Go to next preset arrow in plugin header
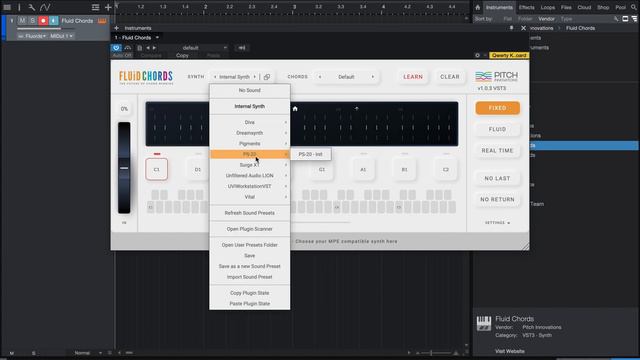Viewport: 640px width, 360px height. point(154,48)
